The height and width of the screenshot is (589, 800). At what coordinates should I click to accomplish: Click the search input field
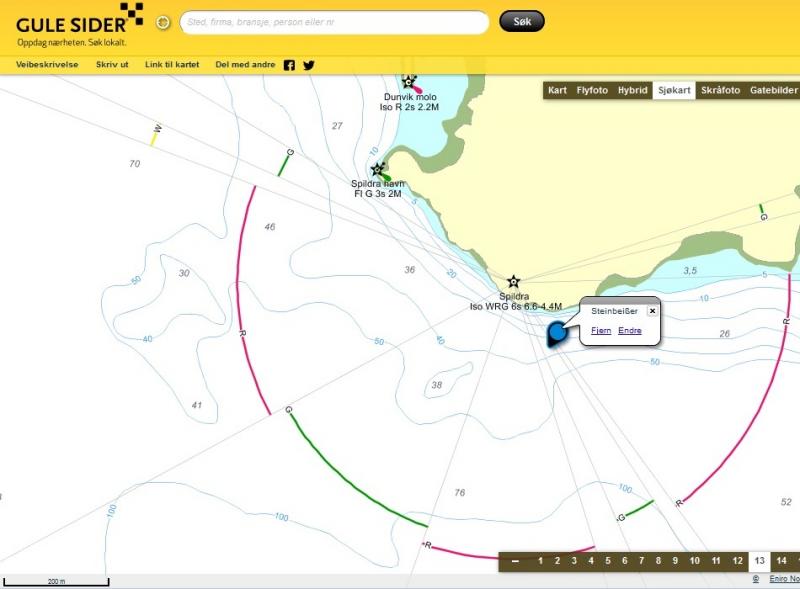pyautogui.click(x=334, y=22)
